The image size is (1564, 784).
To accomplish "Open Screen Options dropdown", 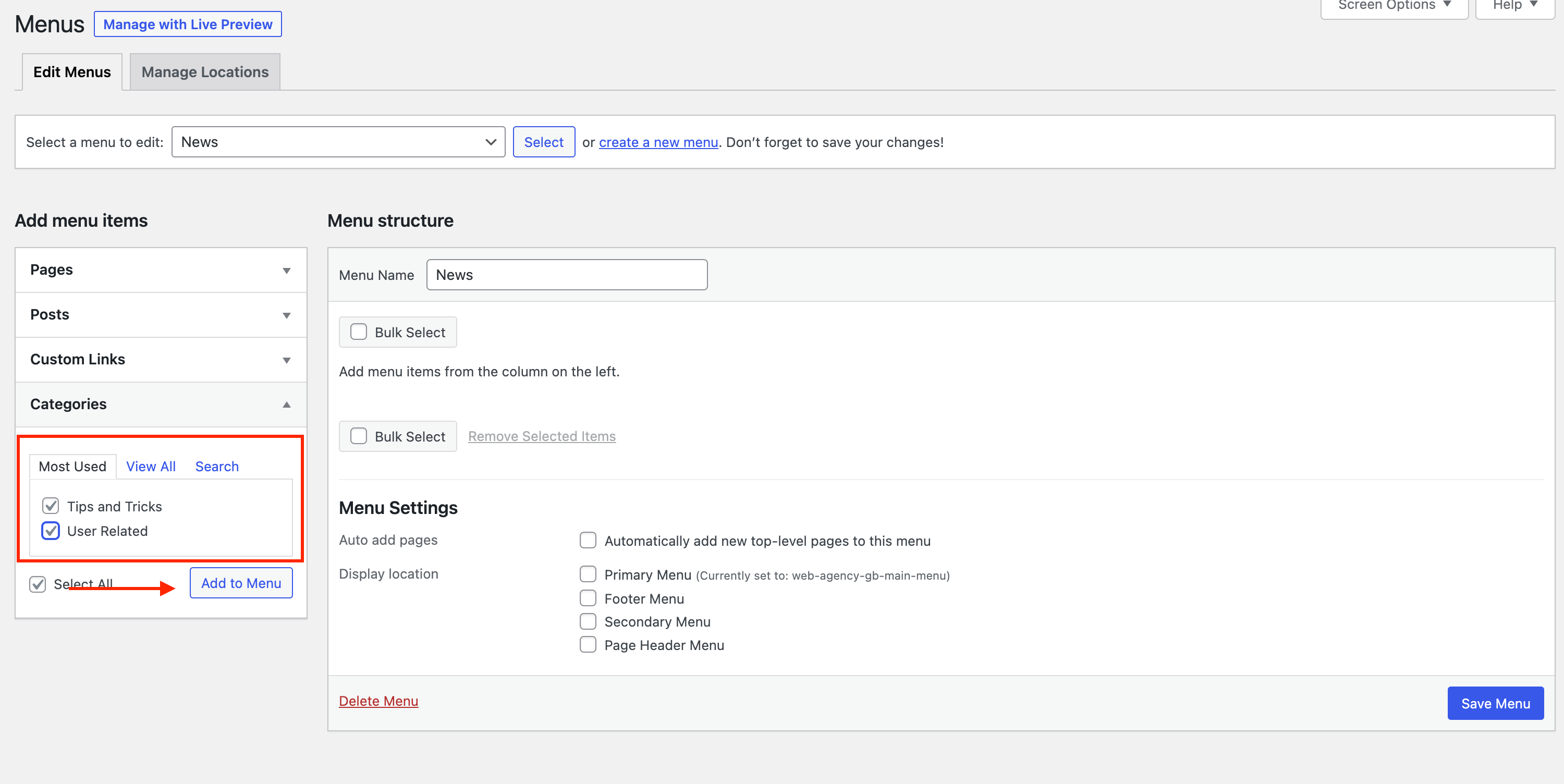I will pyautogui.click(x=1394, y=6).
